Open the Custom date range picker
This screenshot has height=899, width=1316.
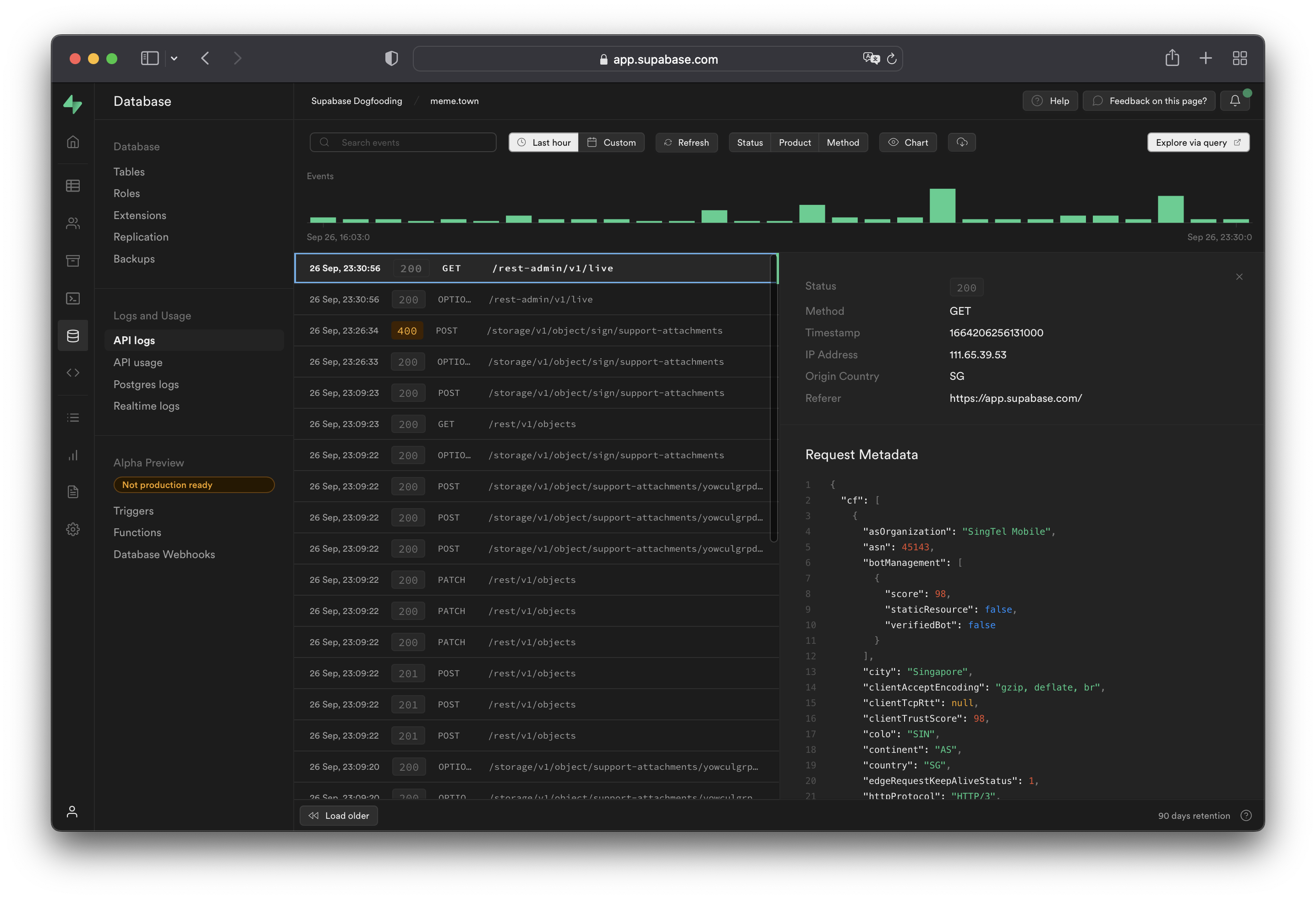pos(612,142)
